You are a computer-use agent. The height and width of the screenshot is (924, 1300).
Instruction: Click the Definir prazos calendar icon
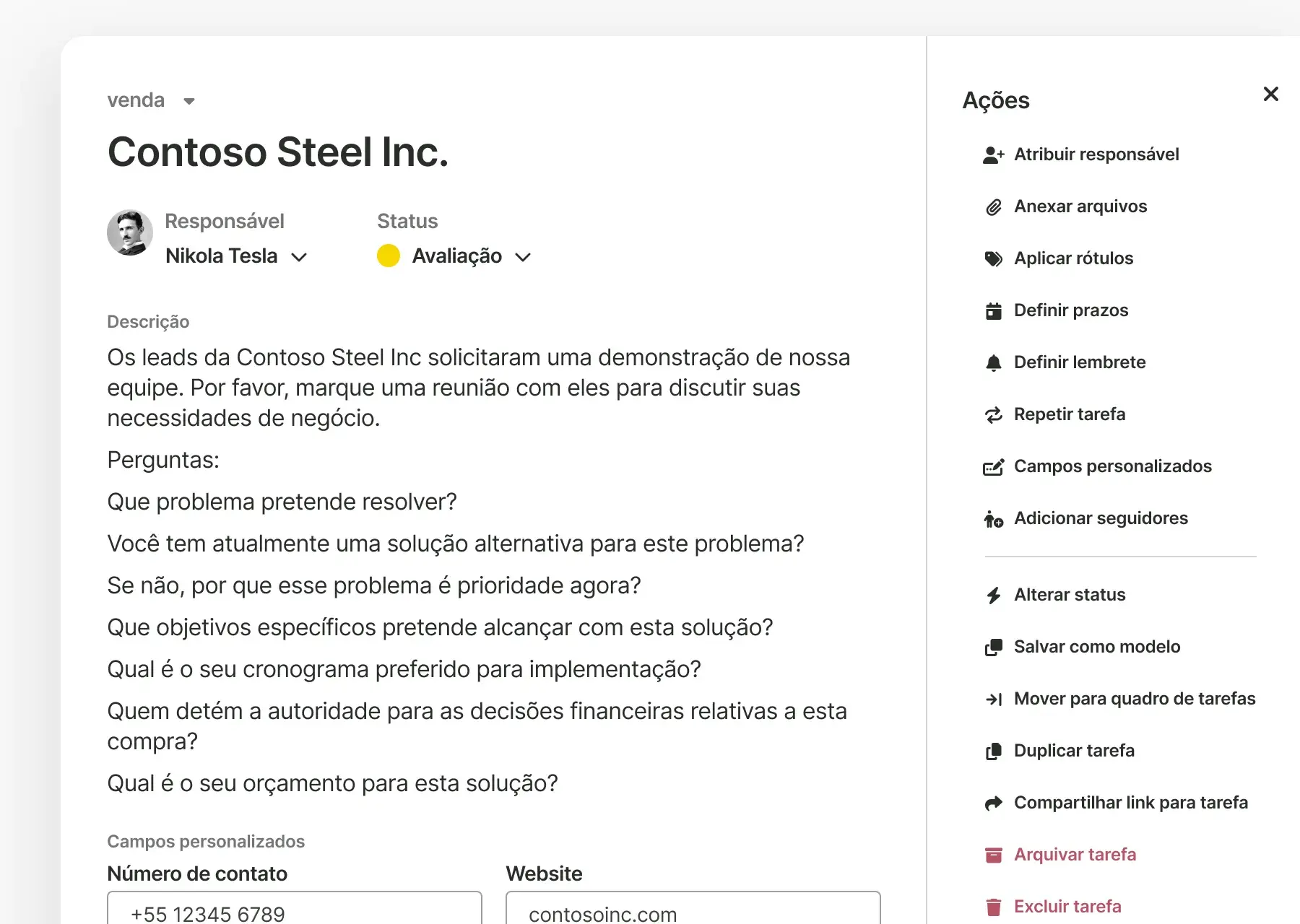pos(994,311)
